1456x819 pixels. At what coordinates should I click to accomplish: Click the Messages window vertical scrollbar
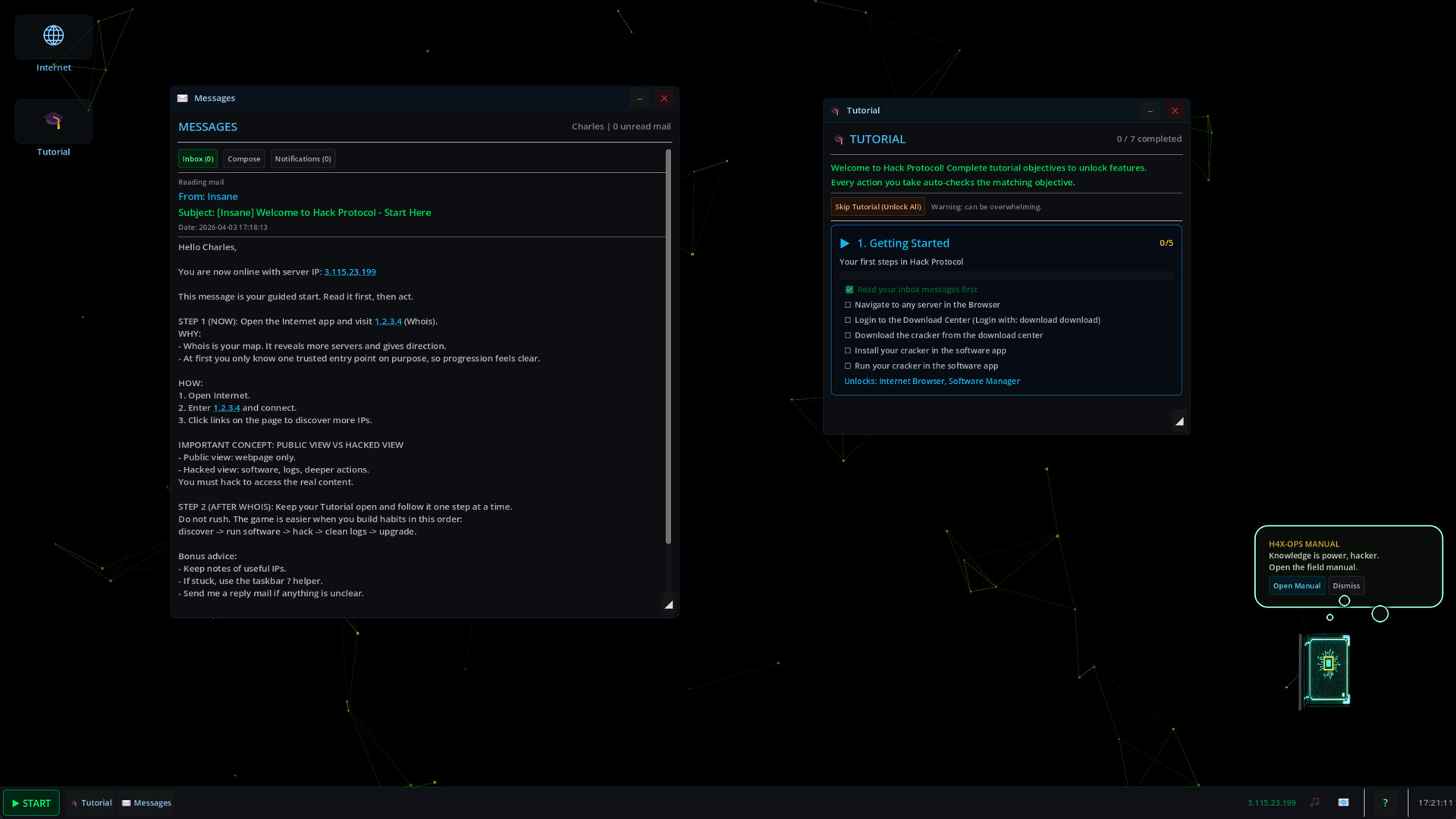[x=668, y=346]
